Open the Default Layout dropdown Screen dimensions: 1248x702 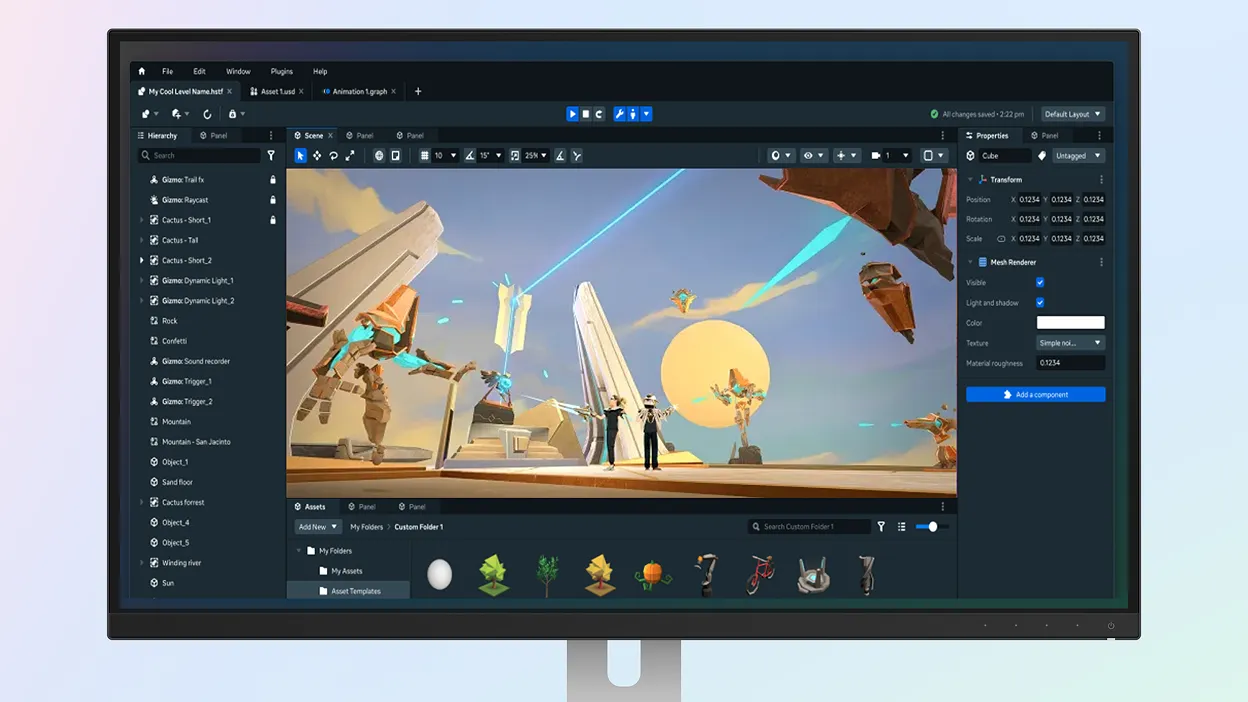1071,114
